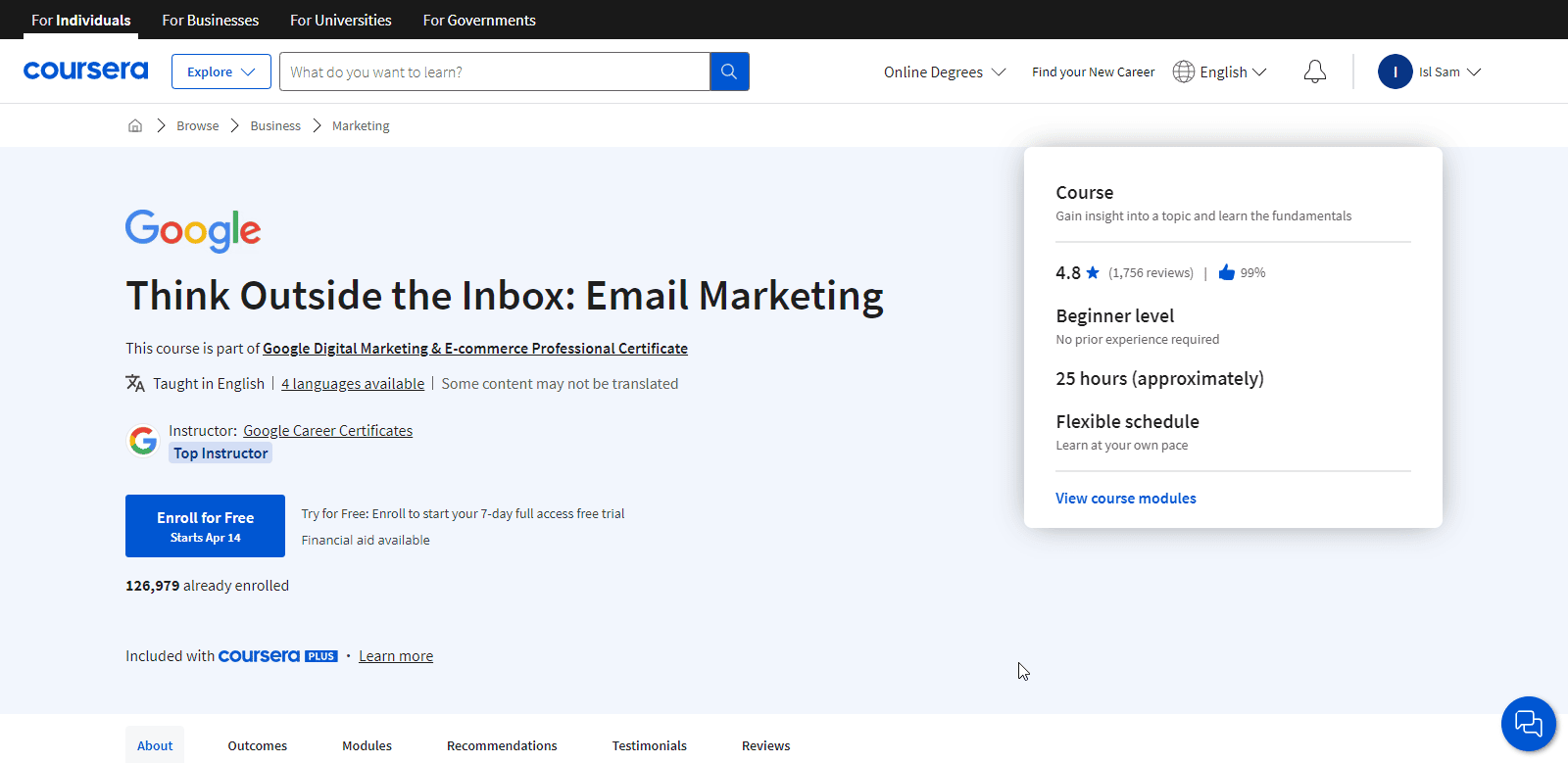1568x763 pixels.
Task: Click the 126,979 already enrolled text
Action: (x=208, y=586)
